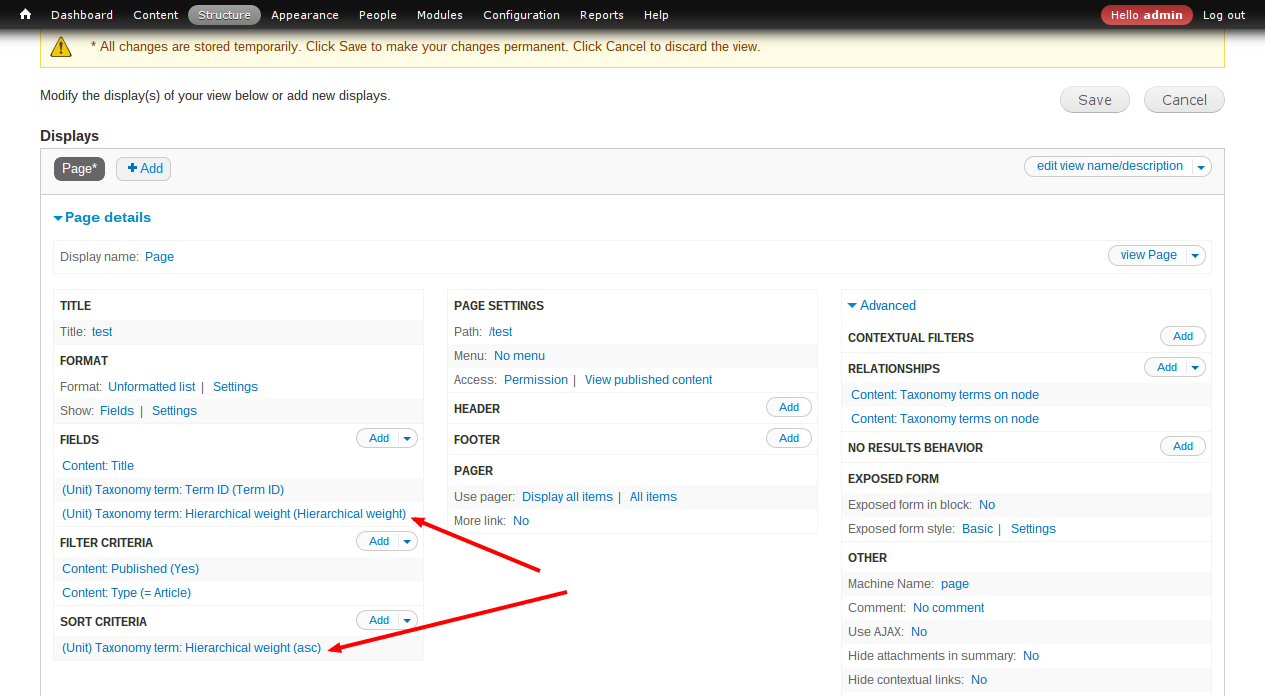
Task: Click the Unformatted list format link
Action: 152,387
